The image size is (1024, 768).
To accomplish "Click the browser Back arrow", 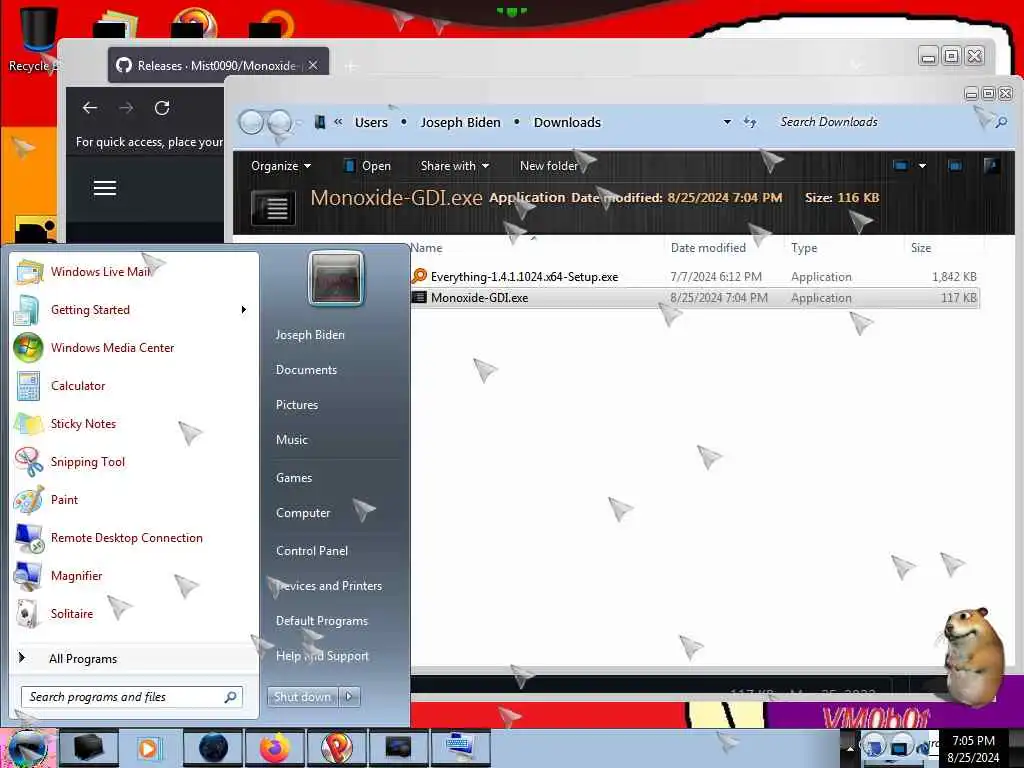I will (x=90, y=108).
